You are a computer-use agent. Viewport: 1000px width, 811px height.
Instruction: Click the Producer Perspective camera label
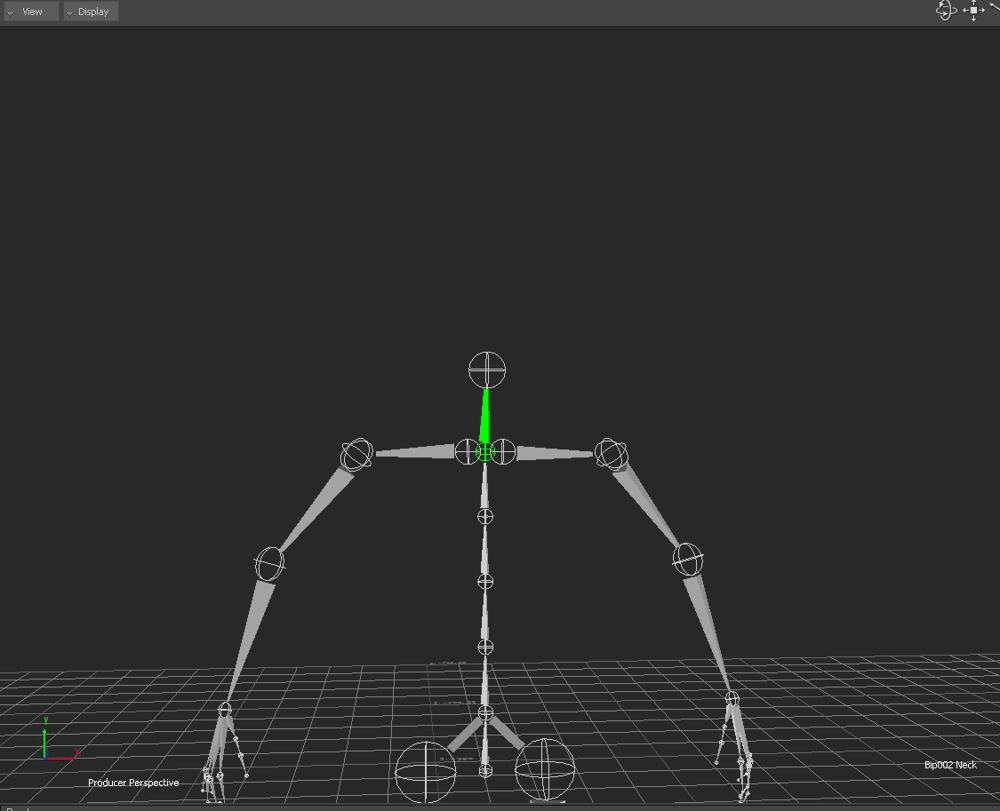[133, 782]
